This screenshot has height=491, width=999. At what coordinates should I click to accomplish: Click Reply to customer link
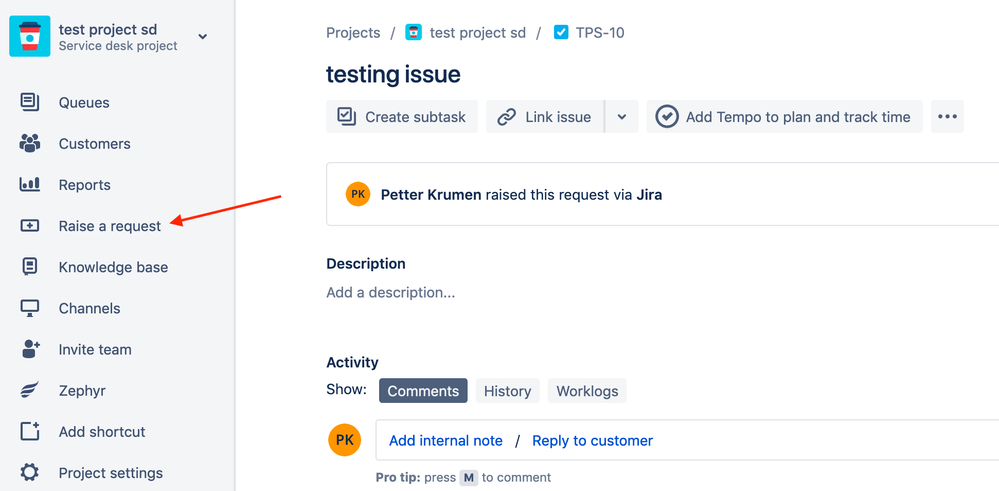(x=592, y=440)
